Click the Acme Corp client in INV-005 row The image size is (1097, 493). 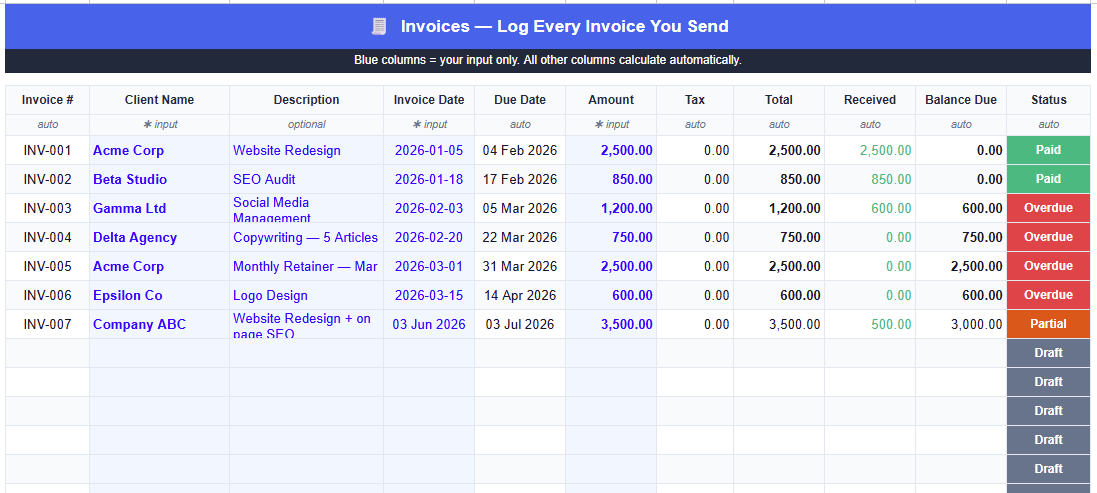(x=160, y=266)
